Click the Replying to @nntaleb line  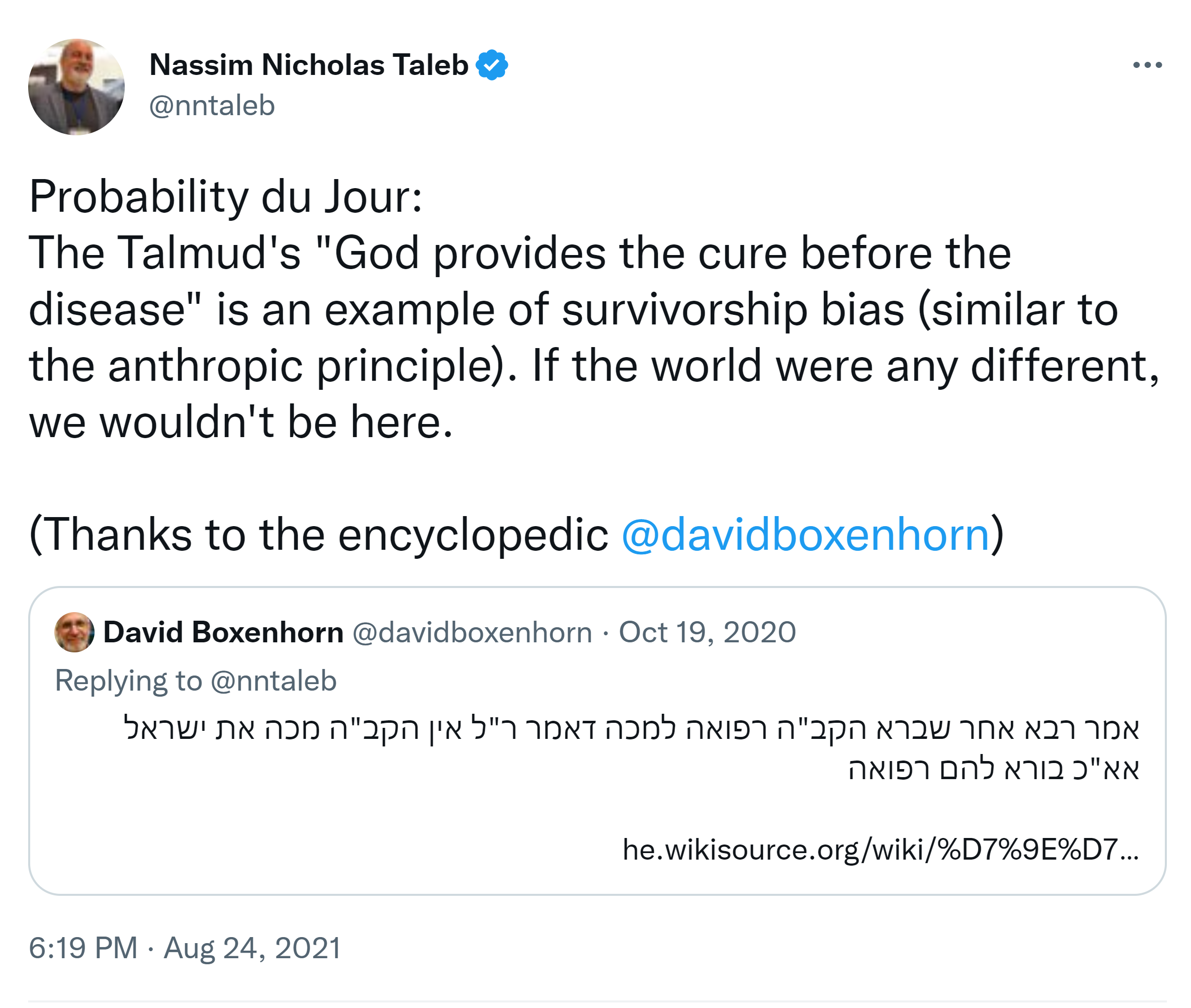click(196, 681)
